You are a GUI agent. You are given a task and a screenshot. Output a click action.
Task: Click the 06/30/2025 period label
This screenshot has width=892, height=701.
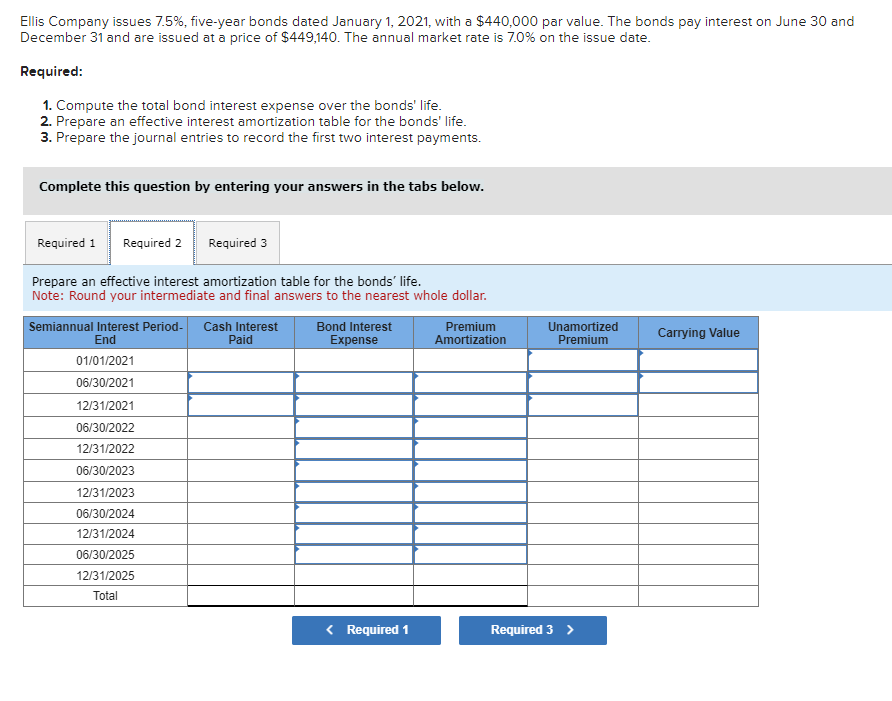click(105, 555)
